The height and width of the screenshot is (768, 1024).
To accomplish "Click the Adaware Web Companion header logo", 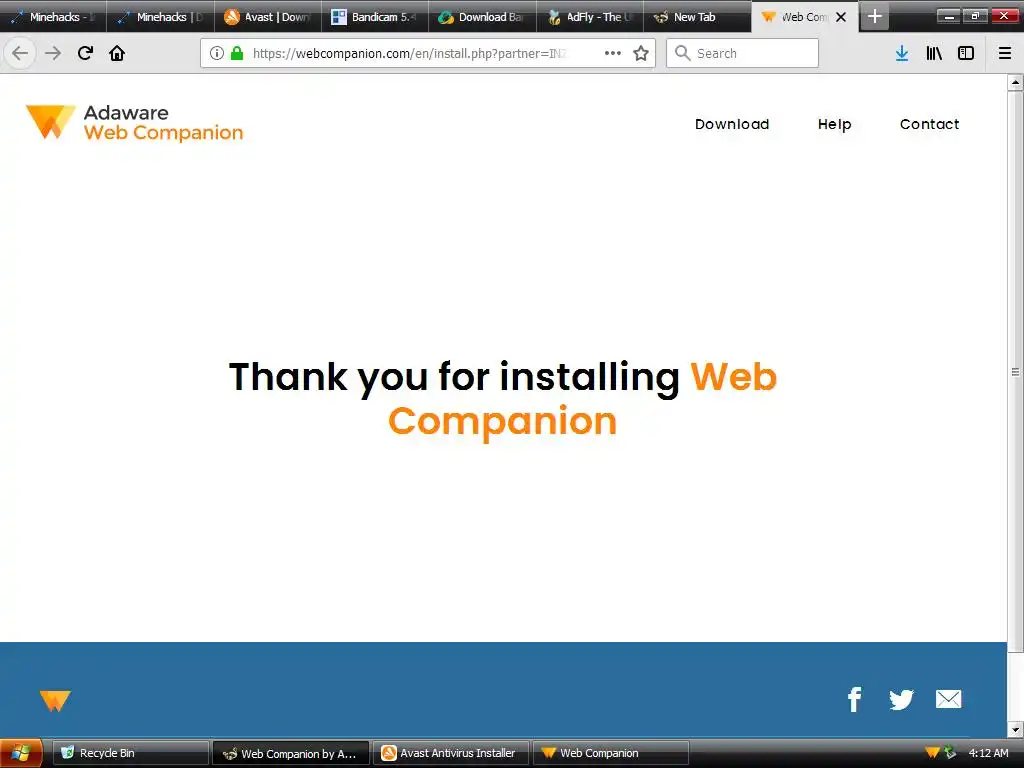I will point(135,123).
